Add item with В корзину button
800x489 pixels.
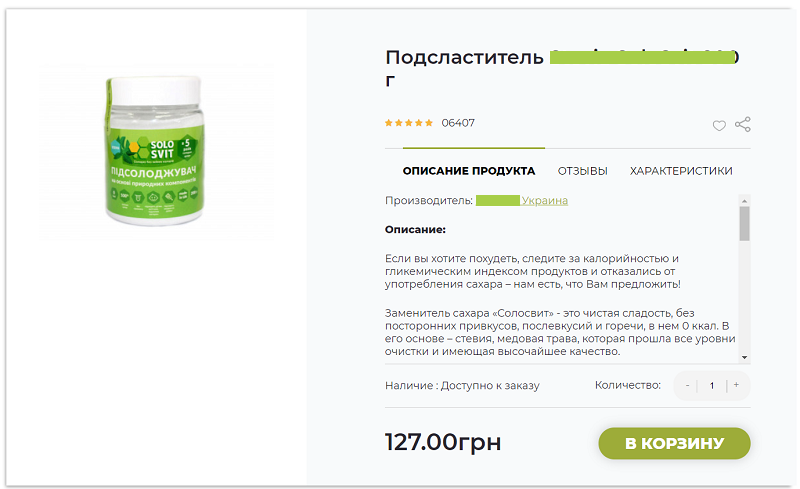point(674,443)
